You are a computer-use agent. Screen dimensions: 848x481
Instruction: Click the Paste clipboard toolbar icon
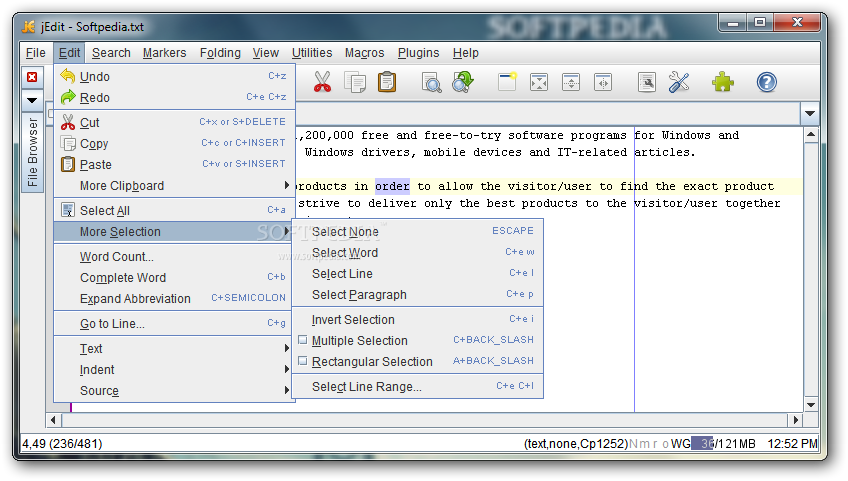point(387,82)
